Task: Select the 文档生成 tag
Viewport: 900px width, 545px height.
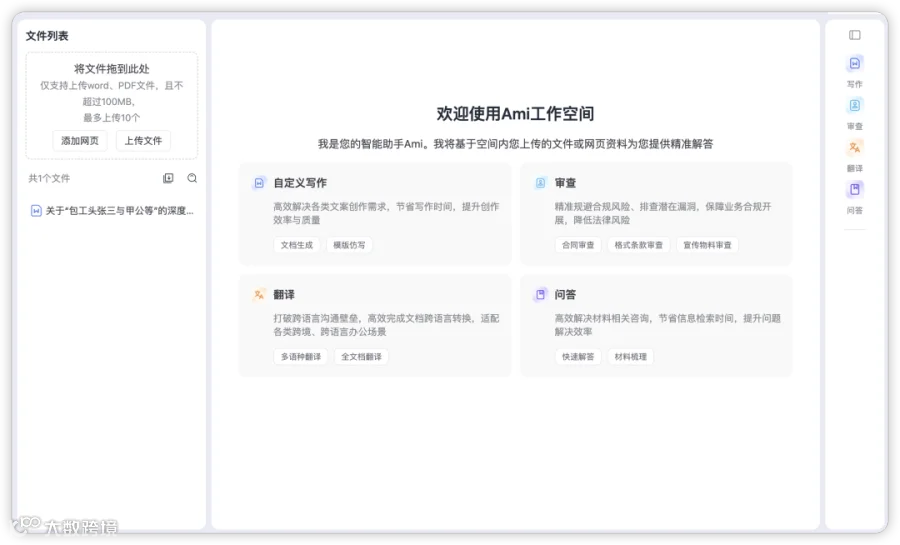Action: pos(297,245)
